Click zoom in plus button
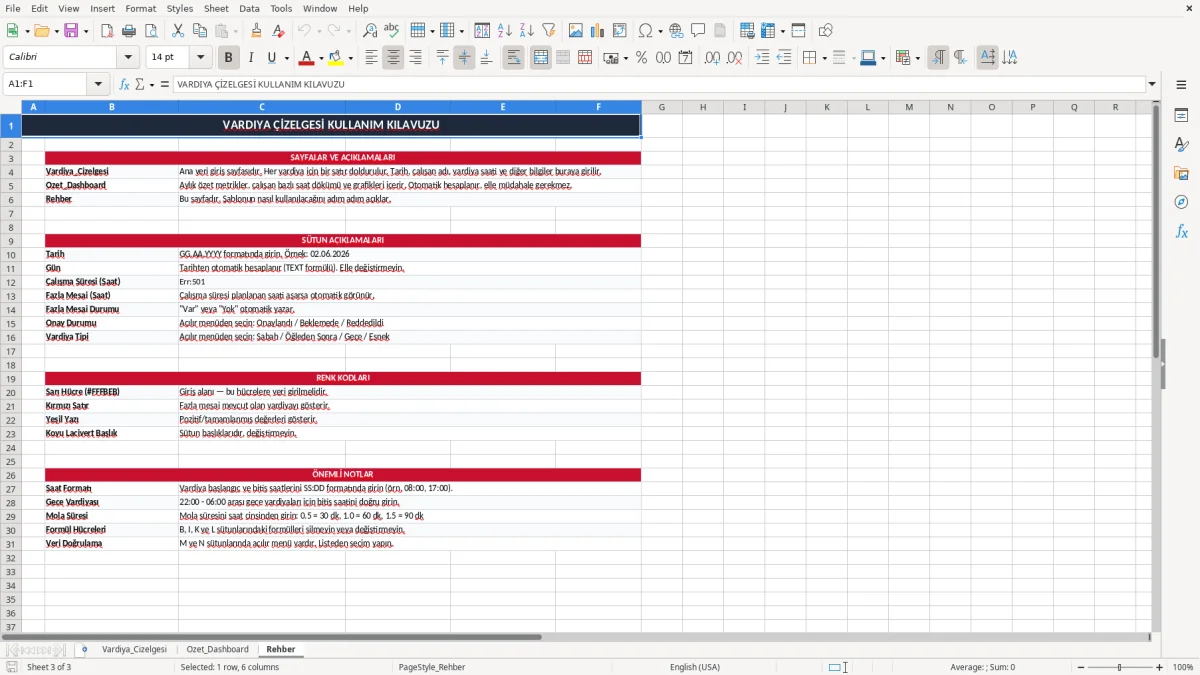 click(x=1160, y=667)
